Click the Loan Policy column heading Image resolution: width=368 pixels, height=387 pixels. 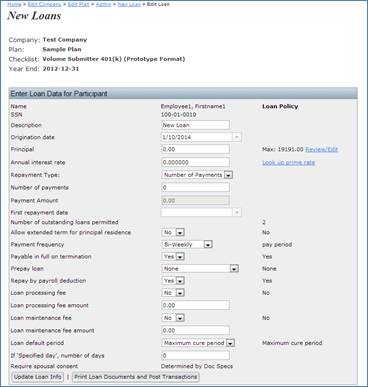point(280,106)
